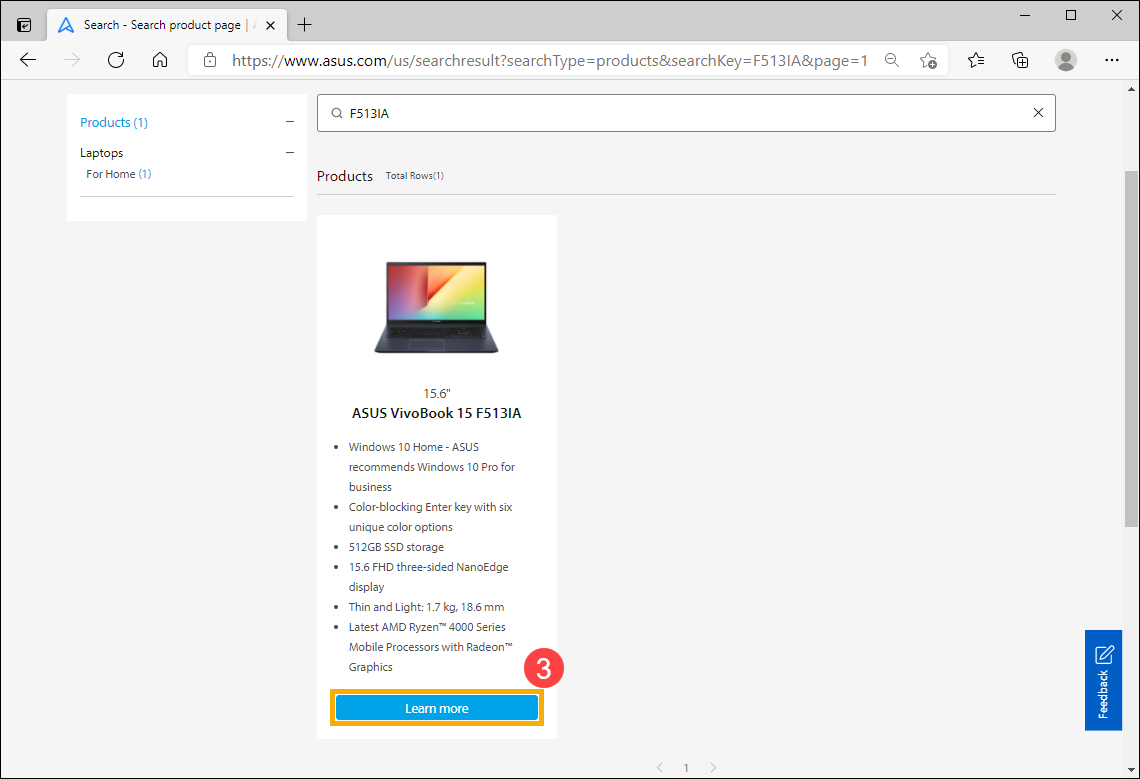View site lock security info
The height and width of the screenshot is (779, 1140).
210,60
